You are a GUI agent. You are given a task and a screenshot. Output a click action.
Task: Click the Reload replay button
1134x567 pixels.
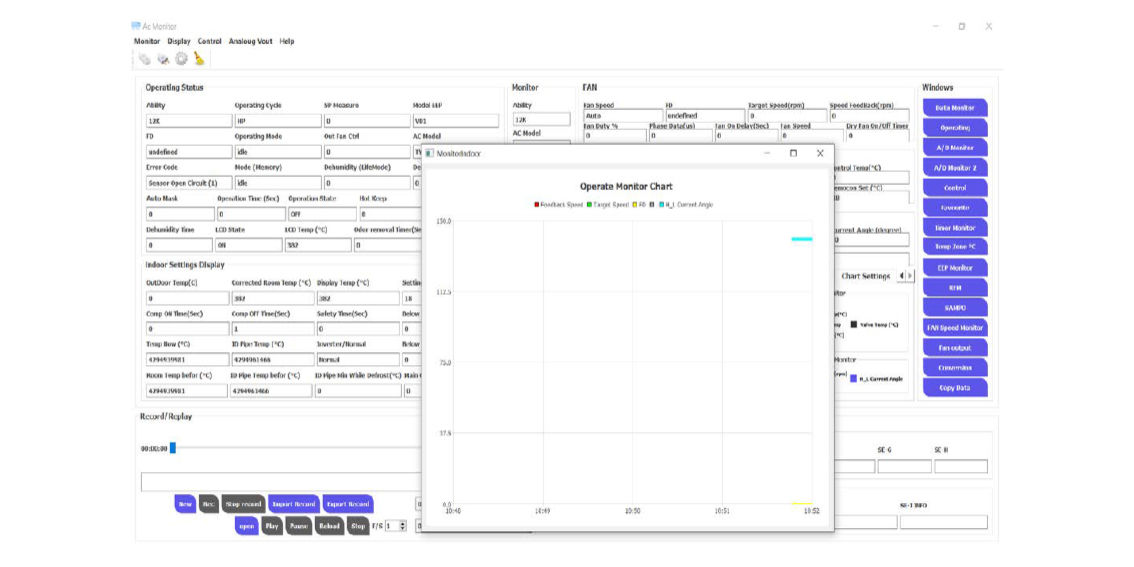(x=329, y=526)
